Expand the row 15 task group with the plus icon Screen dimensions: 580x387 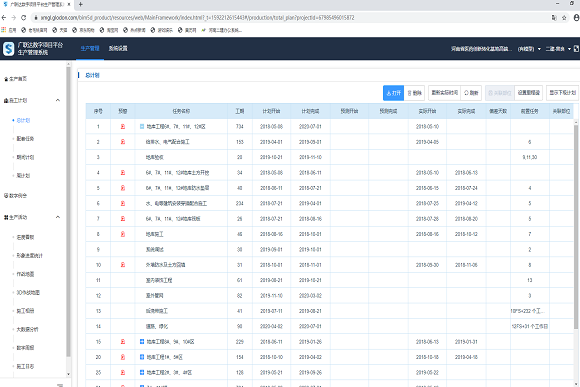pos(142,342)
